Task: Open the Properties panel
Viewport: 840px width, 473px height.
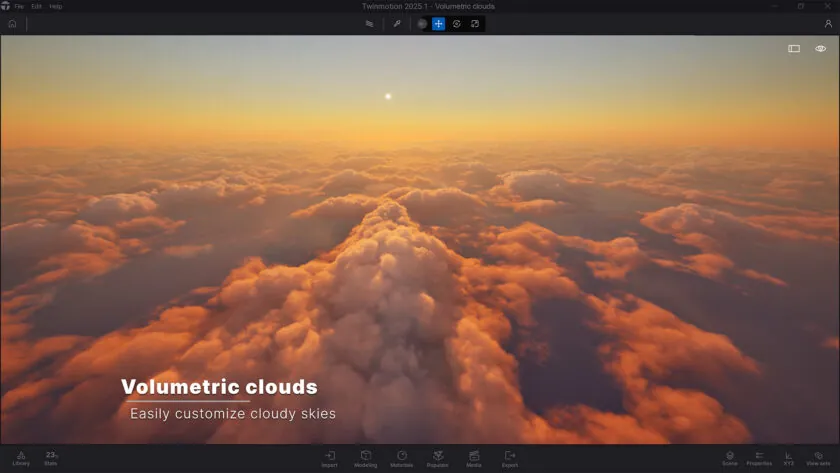Action: pos(759,458)
